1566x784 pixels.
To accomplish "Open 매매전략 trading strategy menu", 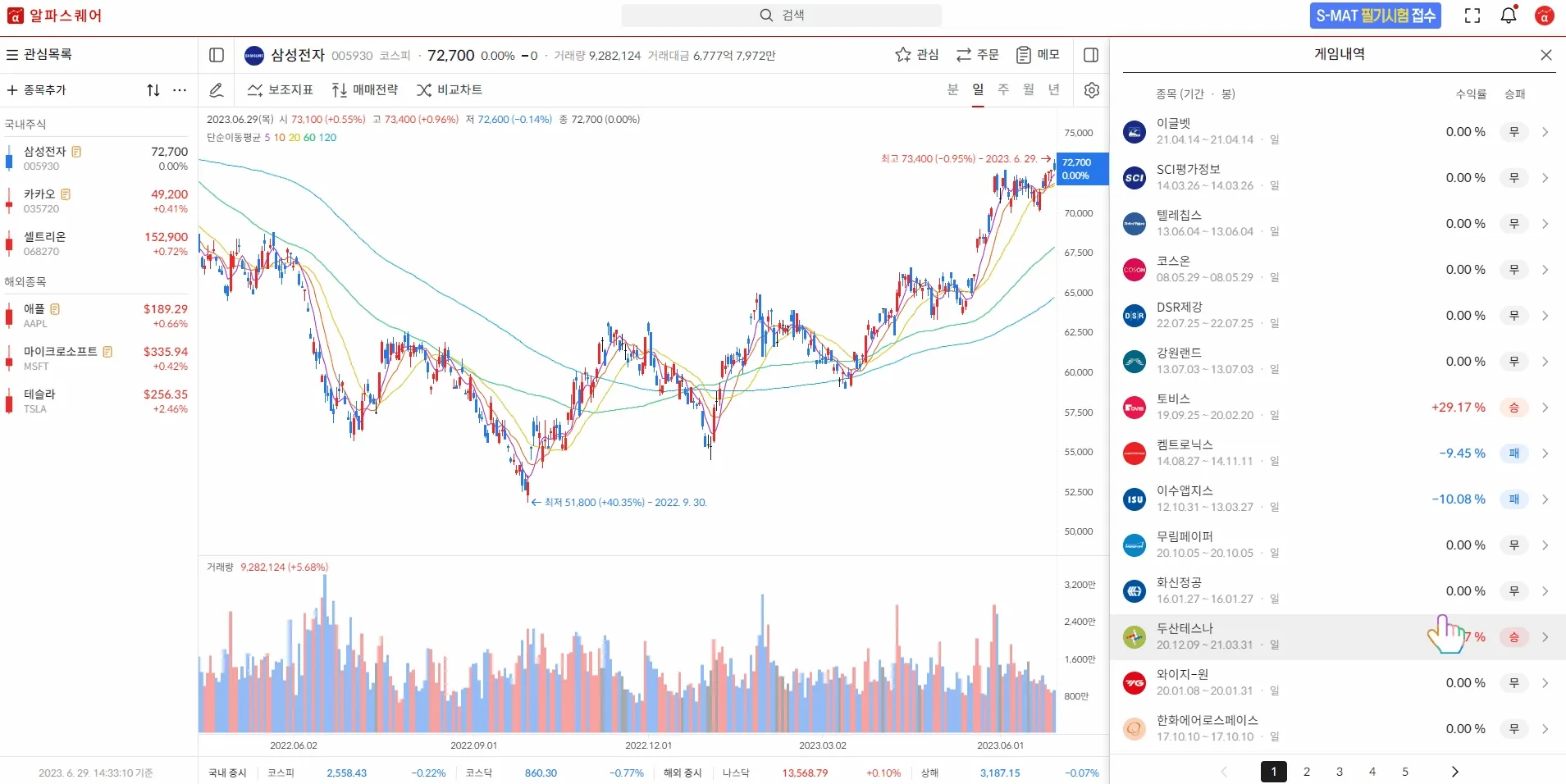I will point(365,90).
